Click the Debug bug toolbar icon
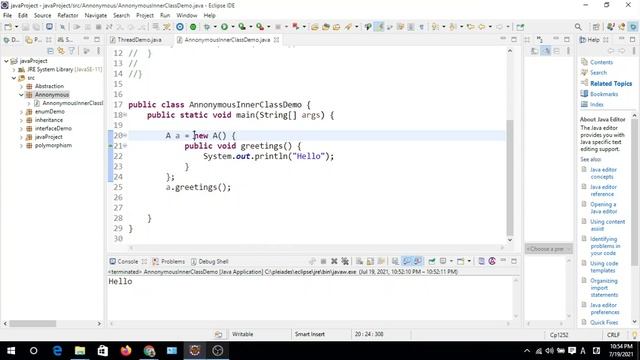This screenshot has height=360, width=640. 207,27
